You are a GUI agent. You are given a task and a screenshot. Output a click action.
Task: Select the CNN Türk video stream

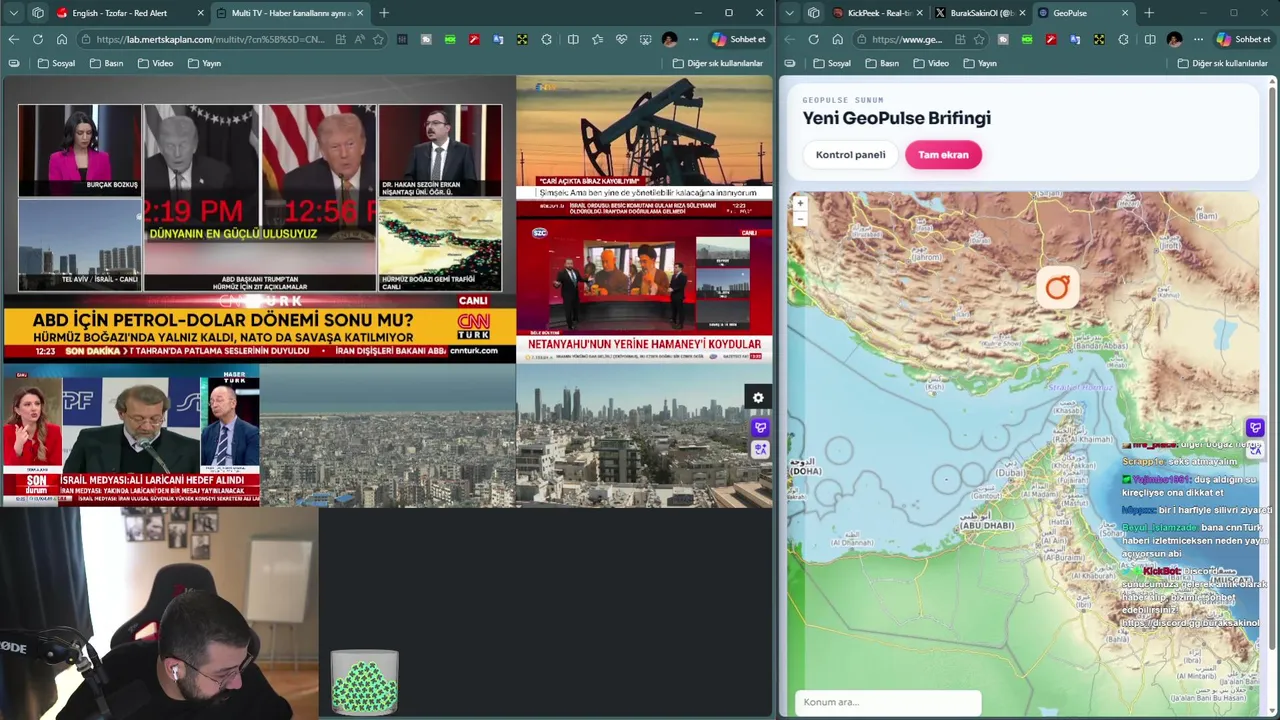click(260, 220)
